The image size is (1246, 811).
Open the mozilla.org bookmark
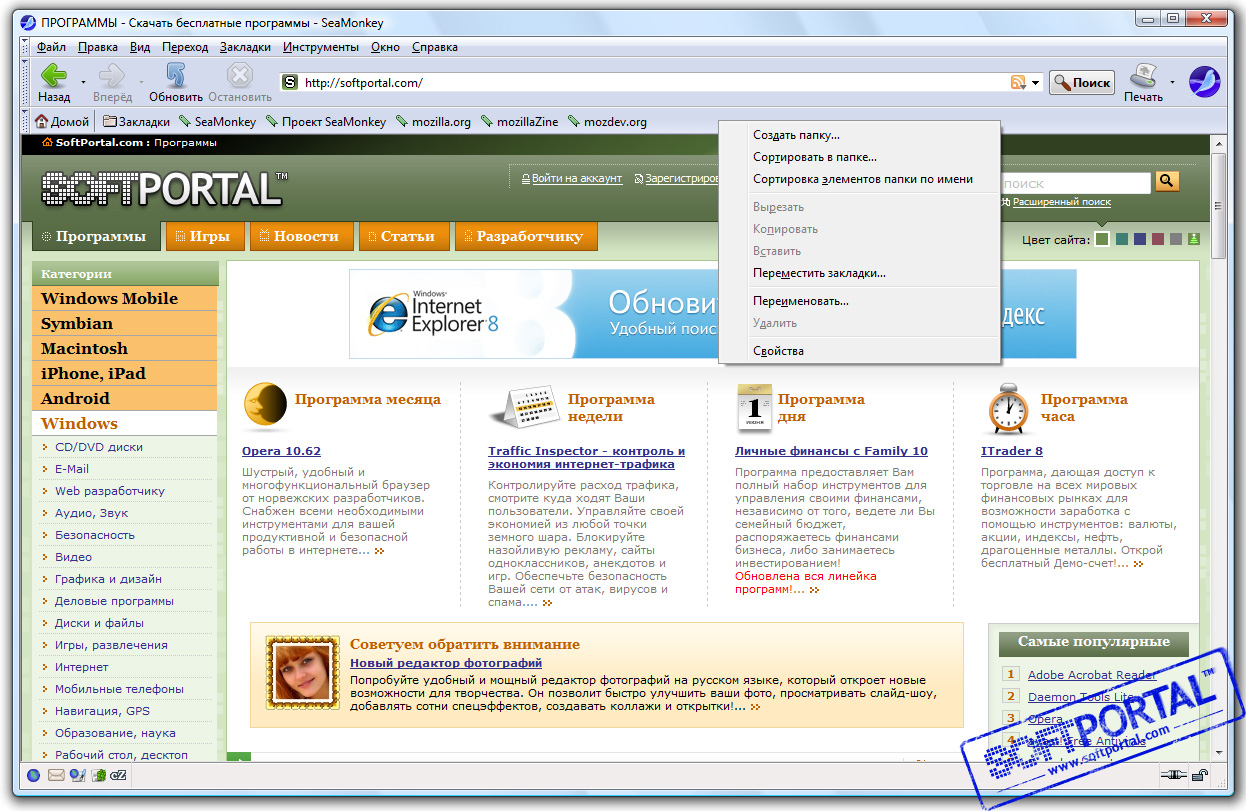pos(433,122)
